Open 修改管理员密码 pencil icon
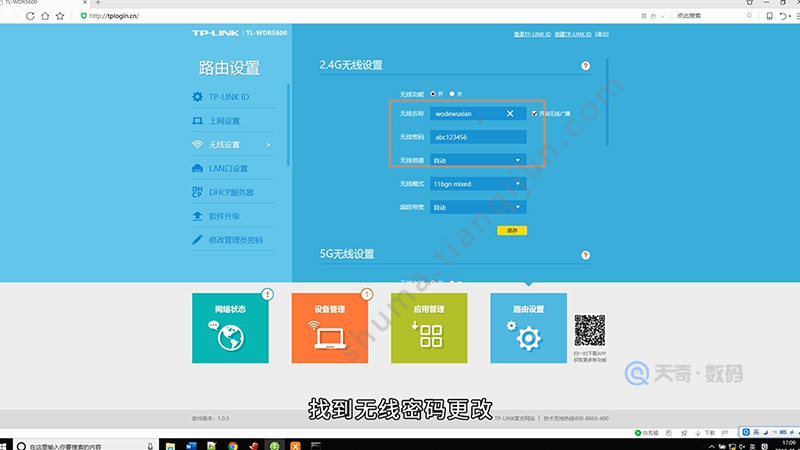The width and height of the screenshot is (800, 450). click(x=197, y=240)
